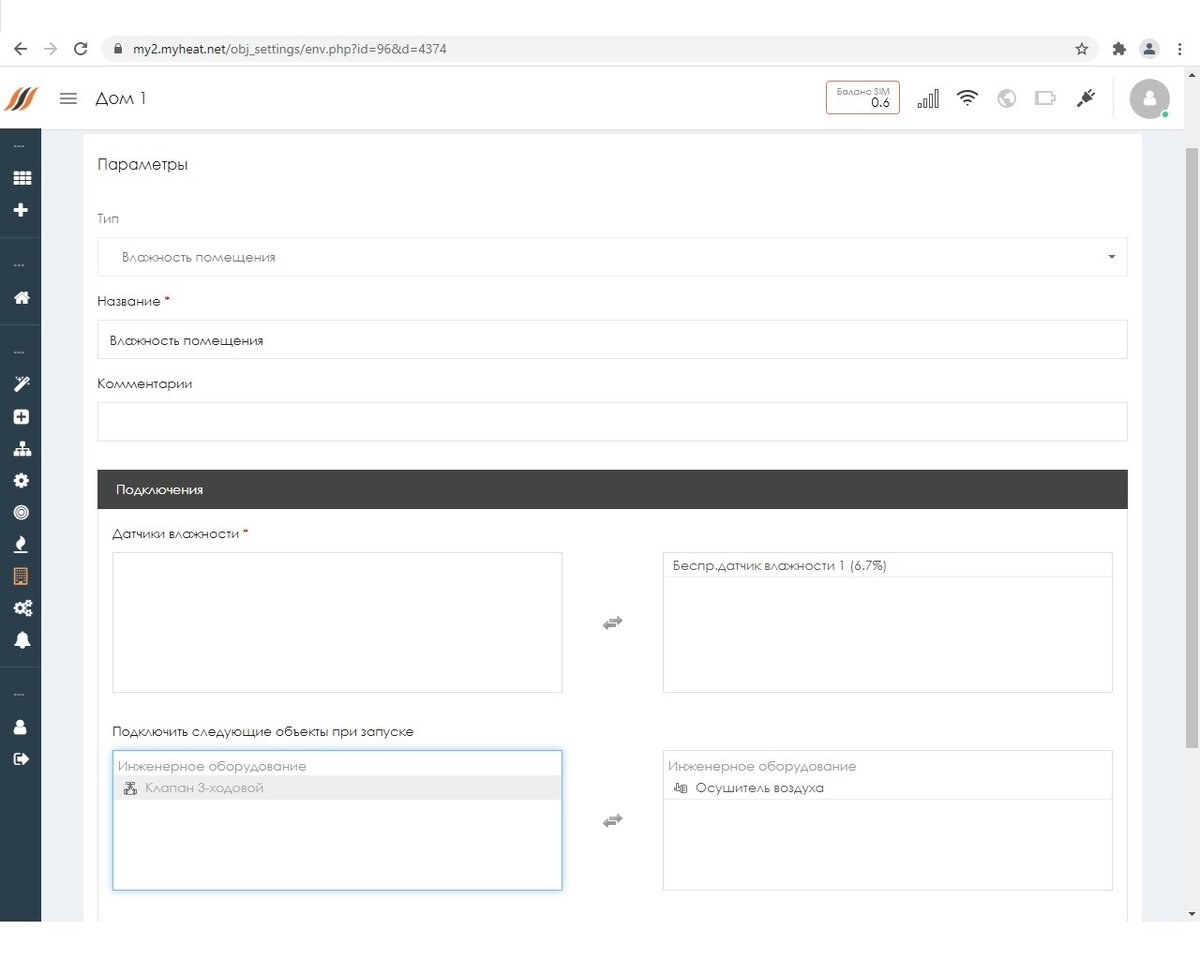Viewport: 1200px width, 960px height.
Task: Click the Подключения section header
Action: point(612,490)
